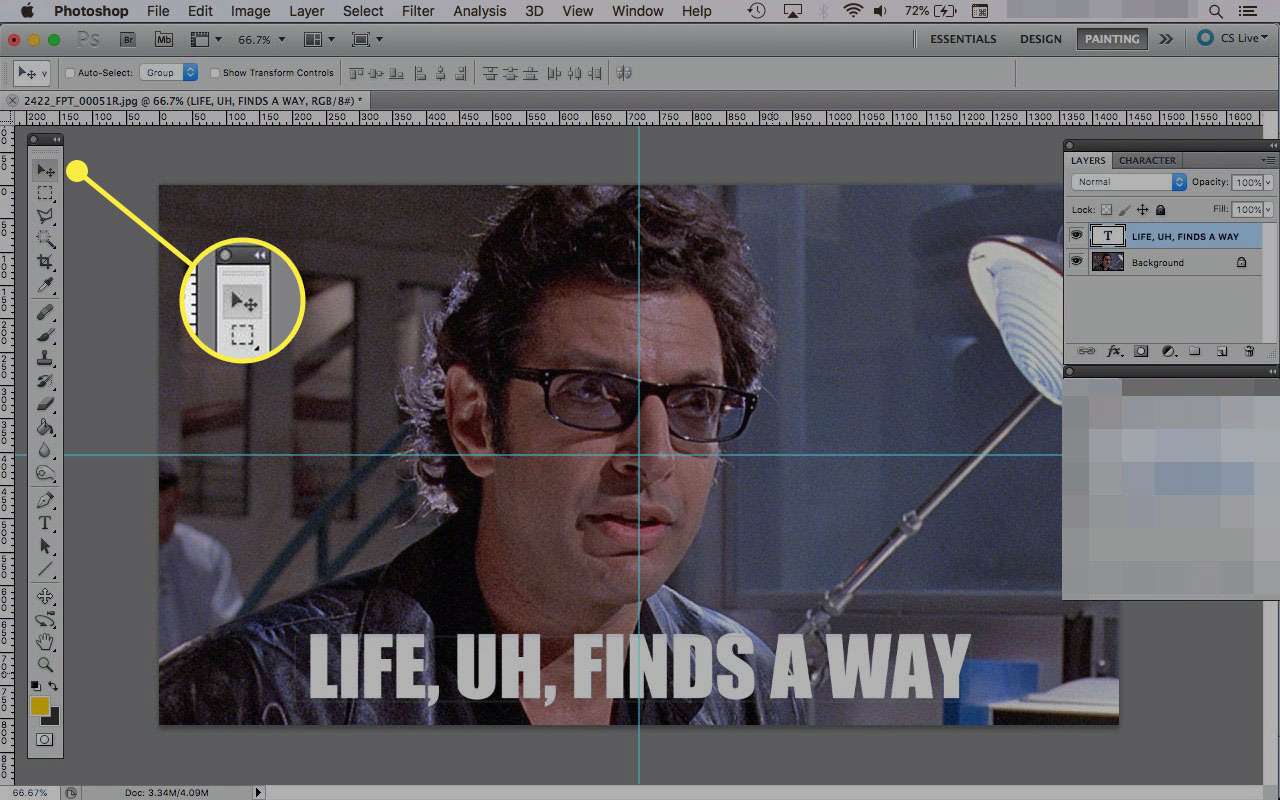This screenshot has width=1280, height=800.
Task: Add a layer mask
Action: click(1140, 352)
